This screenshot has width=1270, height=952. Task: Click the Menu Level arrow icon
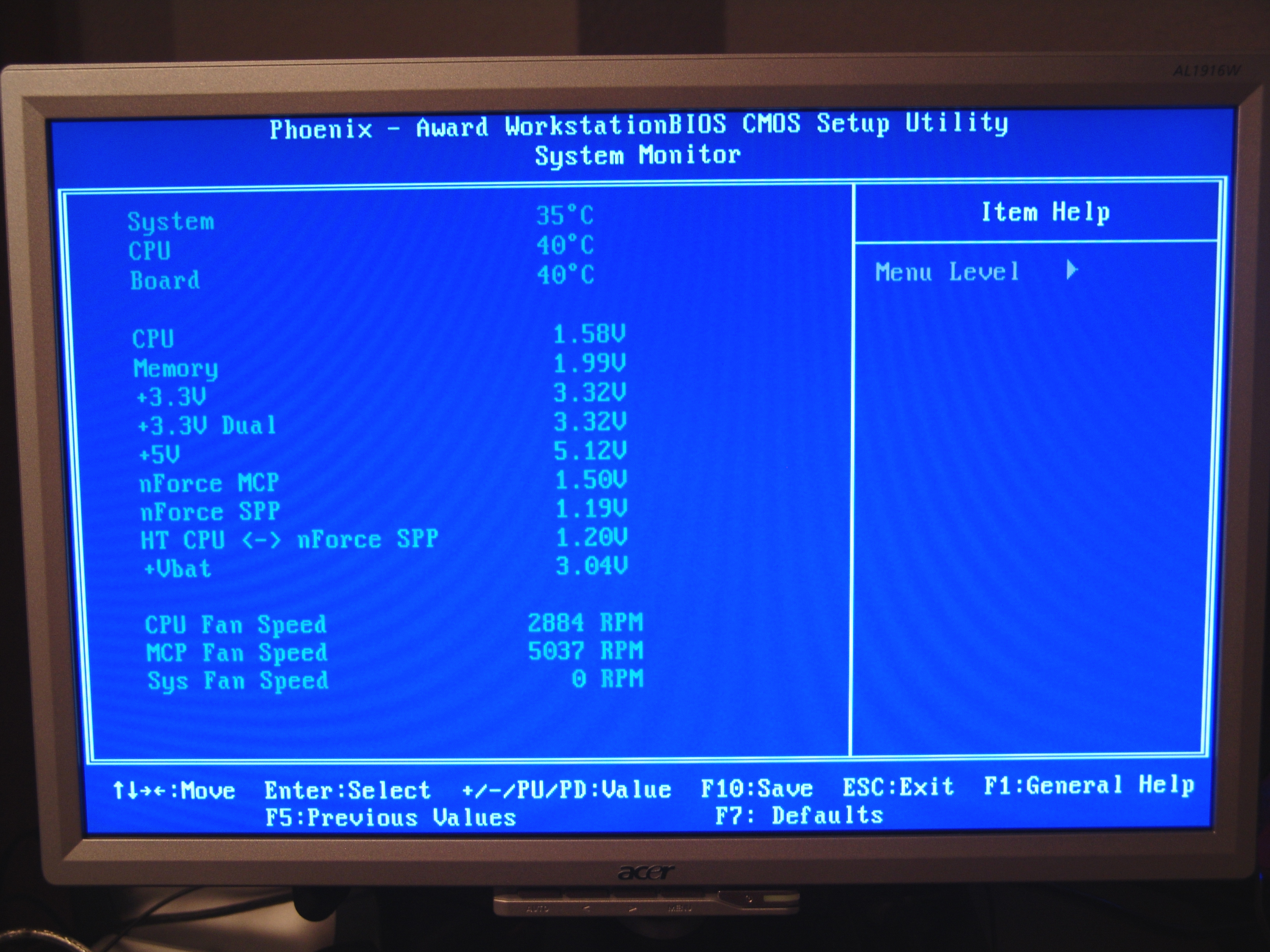pyautogui.click(x=1071, y=270)
